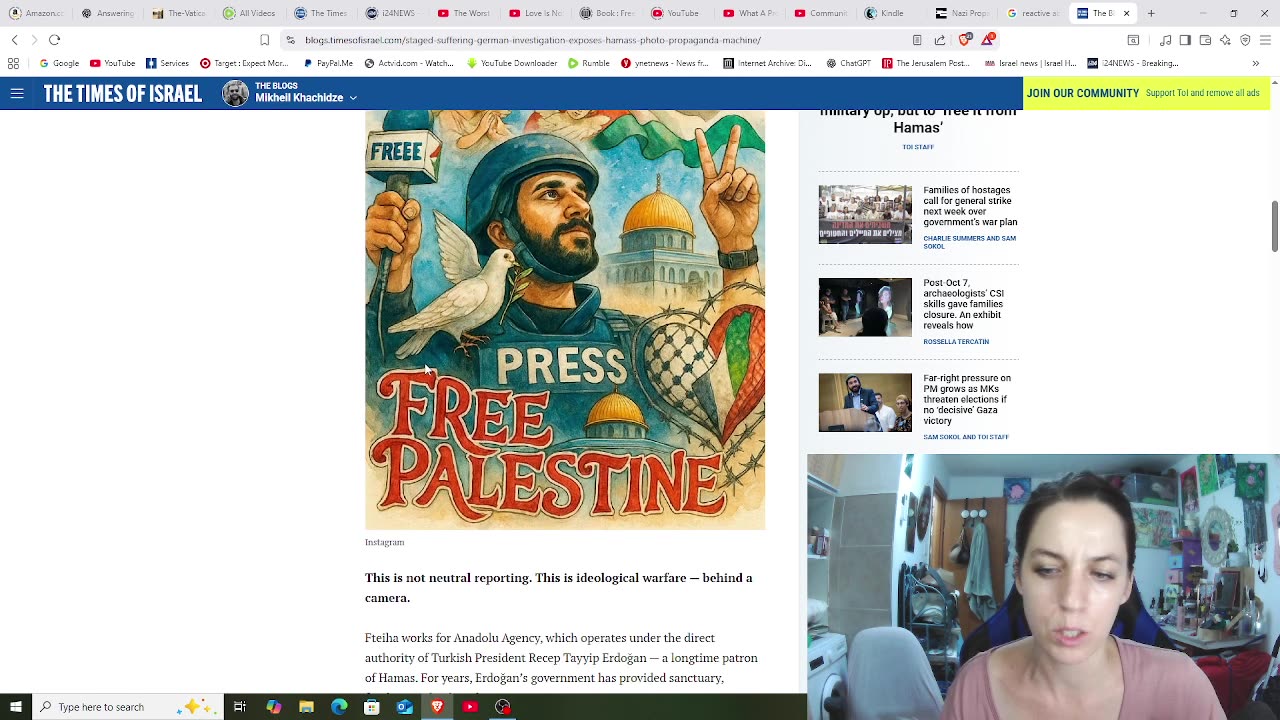The width and height of the screenshot is (1280, 720).
Task: Open Microsoft Edge from the taskbar
Action: click(339, 707)
